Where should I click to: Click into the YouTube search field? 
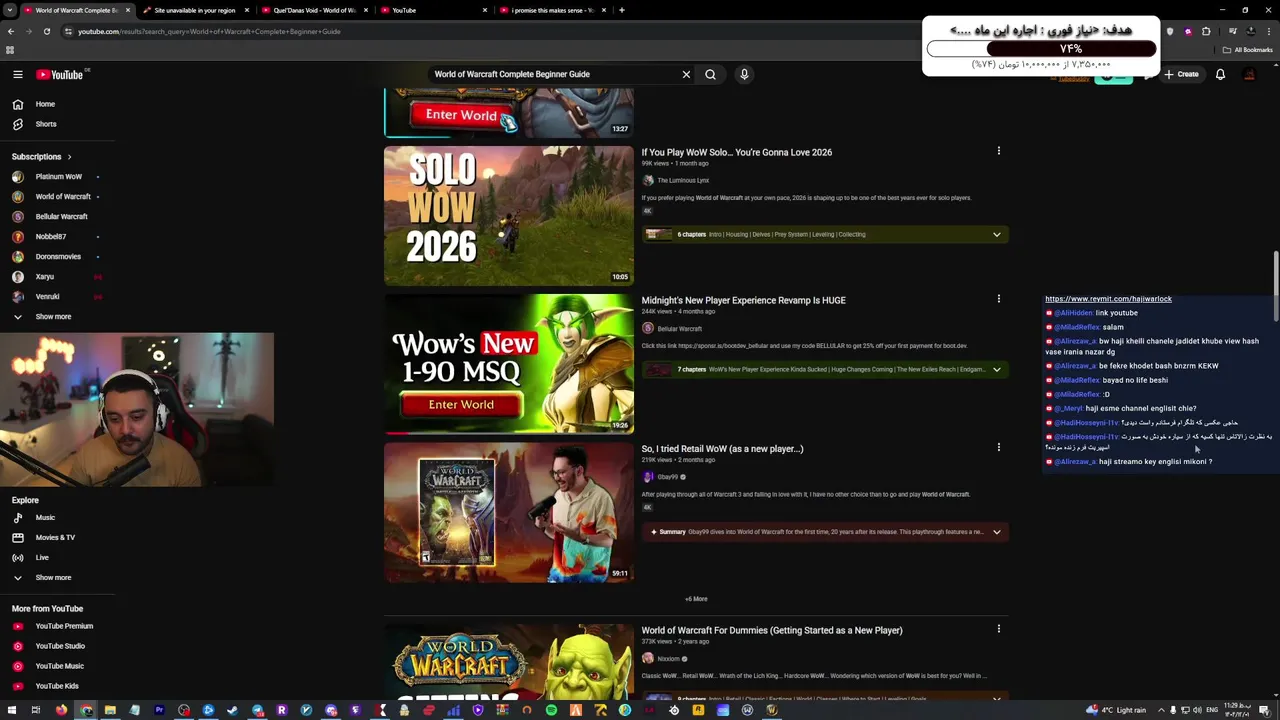click(x=555, y=74)
